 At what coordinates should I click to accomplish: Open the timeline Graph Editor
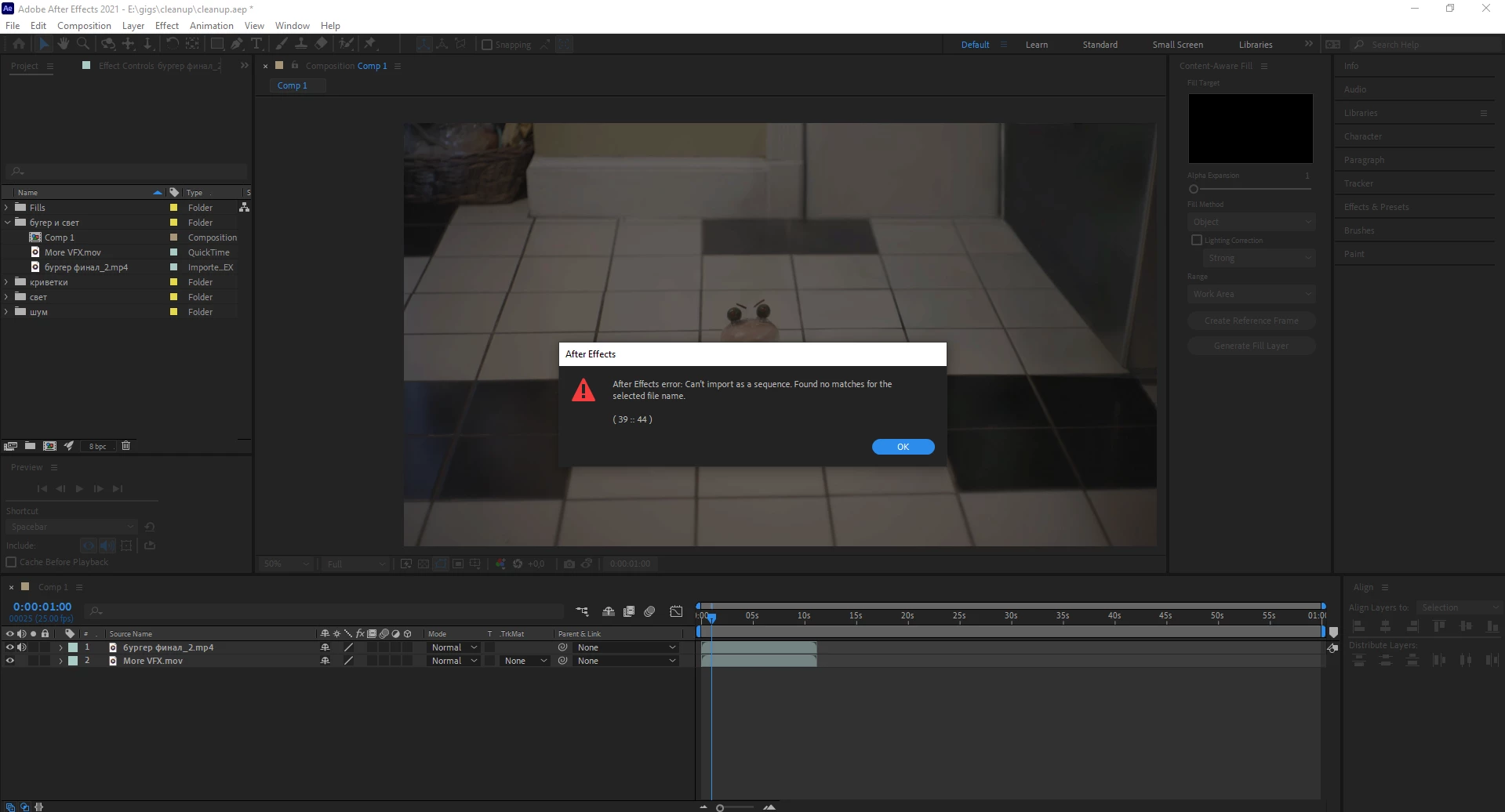pos(676,611)
